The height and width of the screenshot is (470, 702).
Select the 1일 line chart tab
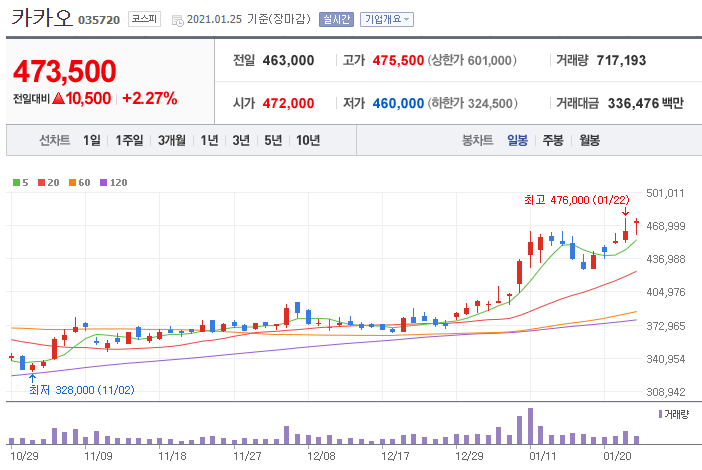coord(92,141)
